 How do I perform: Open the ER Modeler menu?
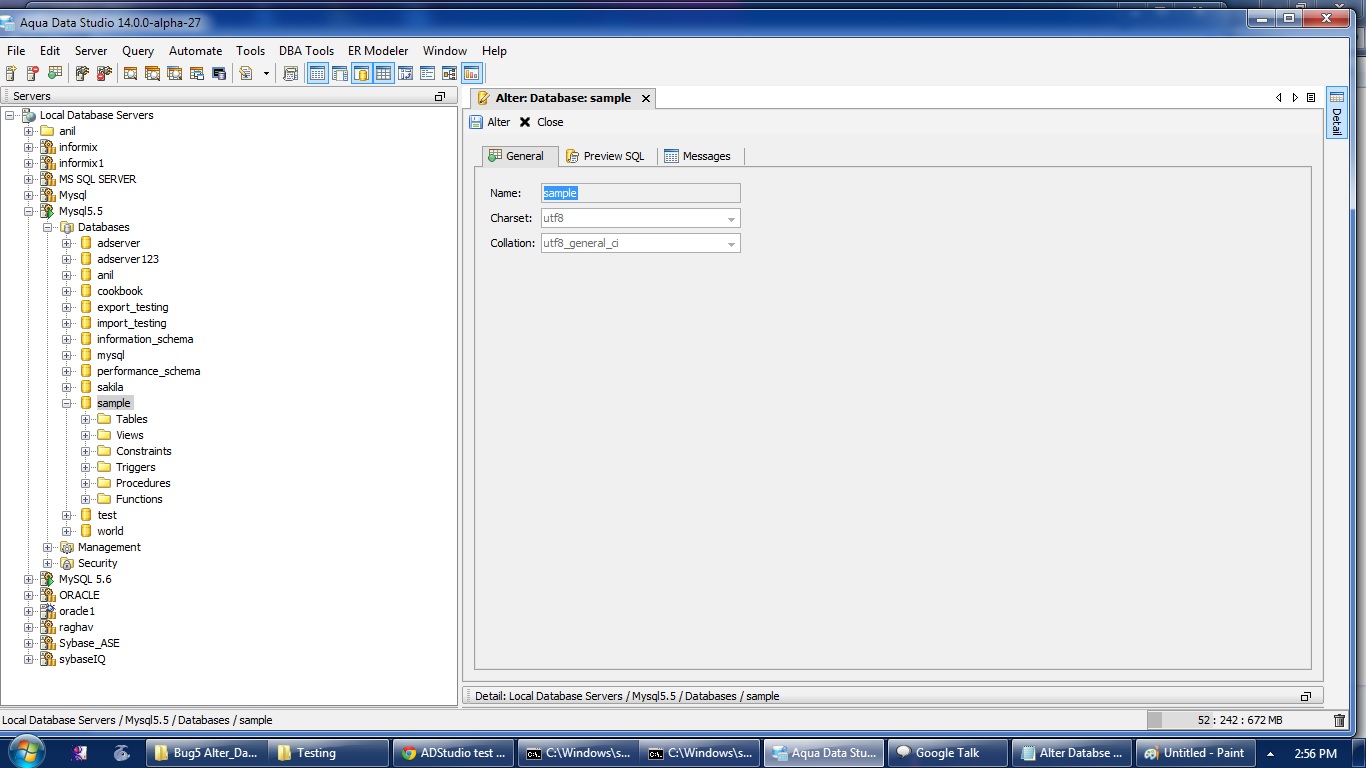point(378,51)
